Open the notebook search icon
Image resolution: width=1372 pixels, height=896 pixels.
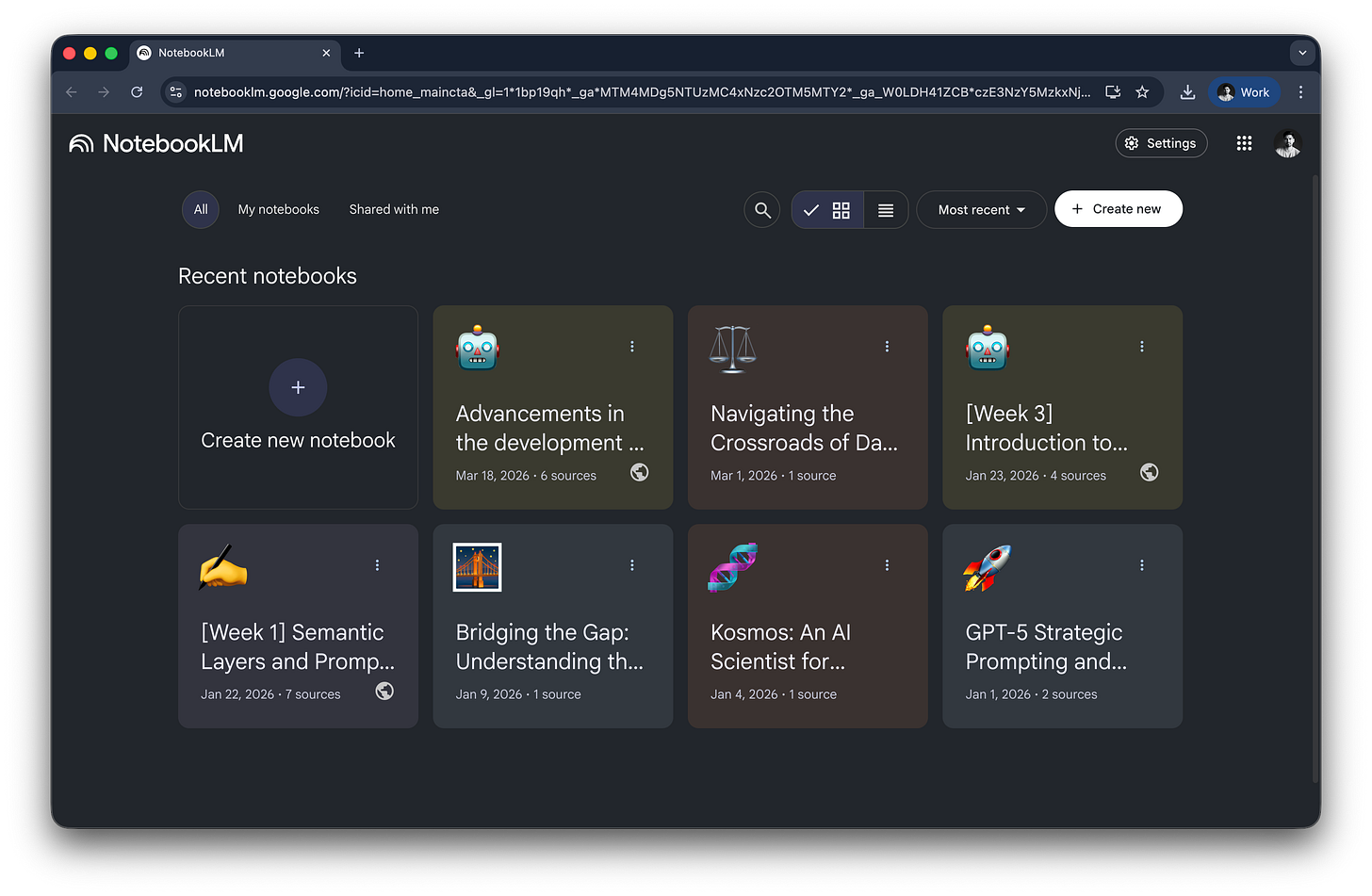click(x=762, y=210)
